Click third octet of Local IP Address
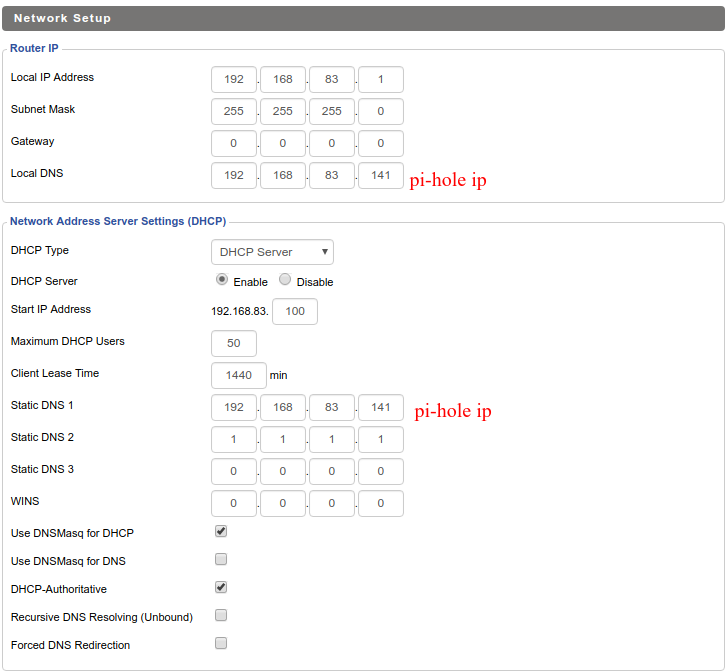Screen dimensions: 726x671 coord(332,80)
